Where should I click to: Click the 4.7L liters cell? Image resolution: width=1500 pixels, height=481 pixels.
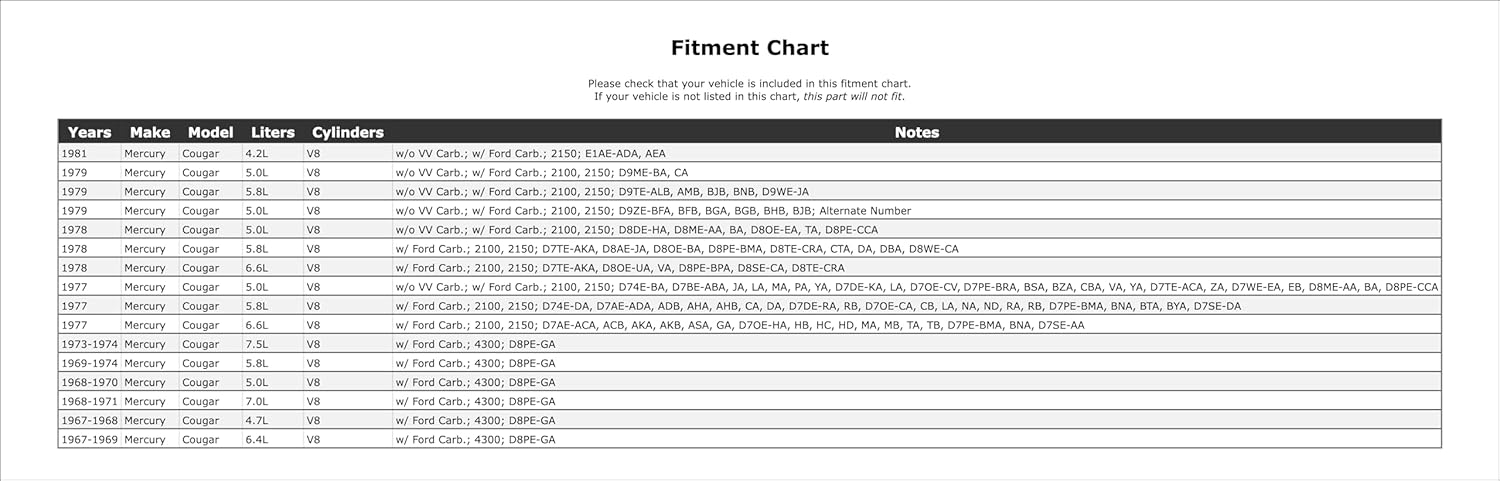point(258,420)
